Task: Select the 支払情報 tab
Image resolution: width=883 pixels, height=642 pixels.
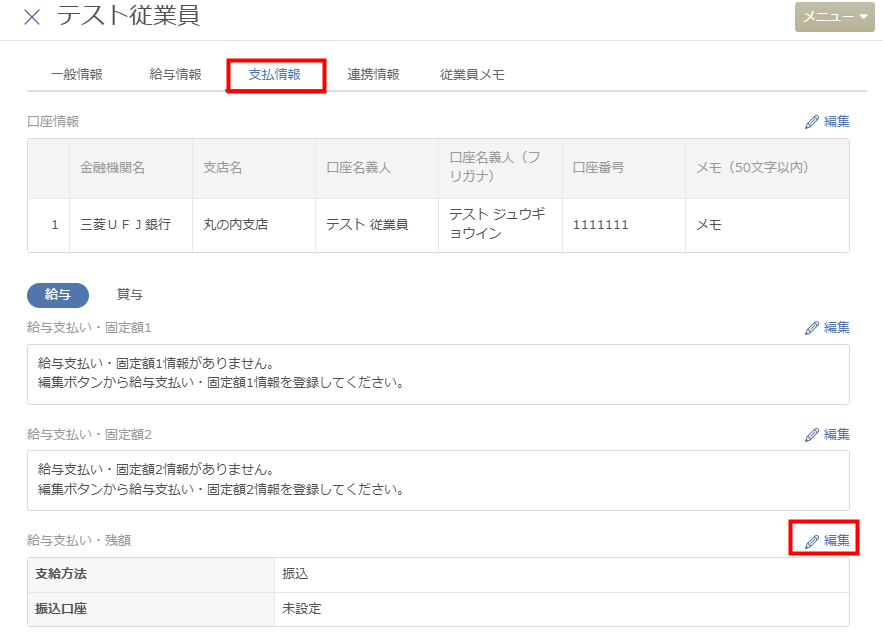Action: click(275, 74)
